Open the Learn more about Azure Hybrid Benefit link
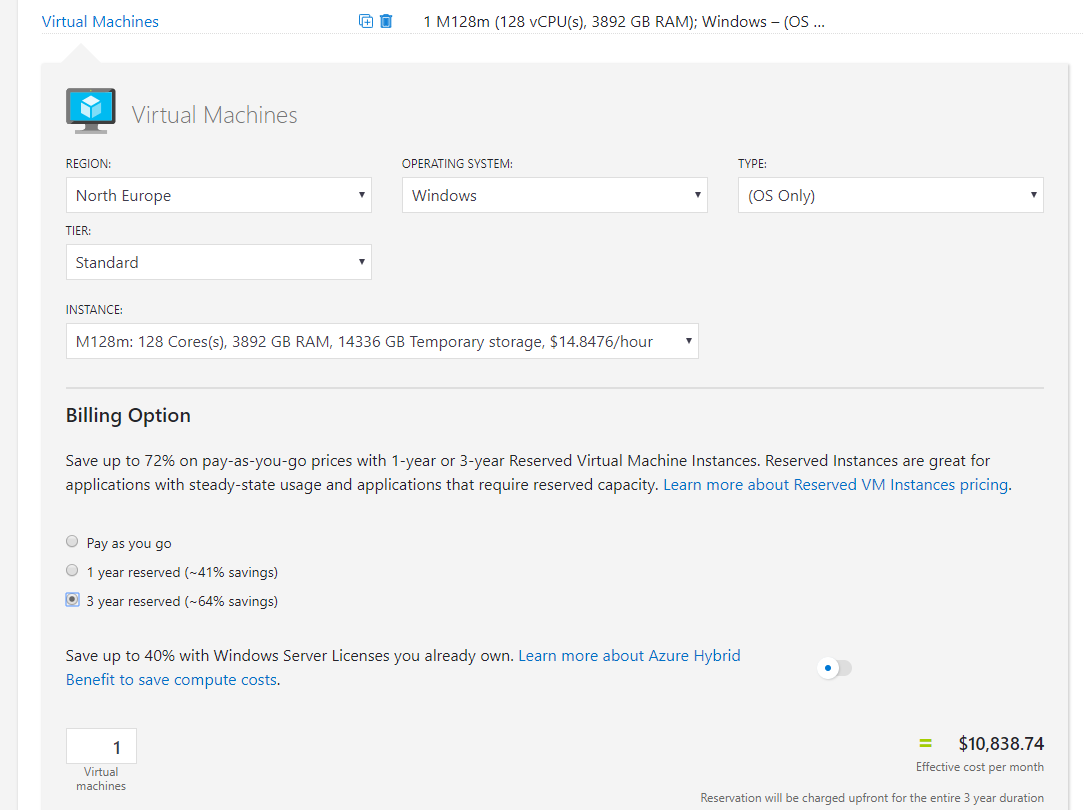Screen dimensions: 1083x810 click(x=629, y=656)
